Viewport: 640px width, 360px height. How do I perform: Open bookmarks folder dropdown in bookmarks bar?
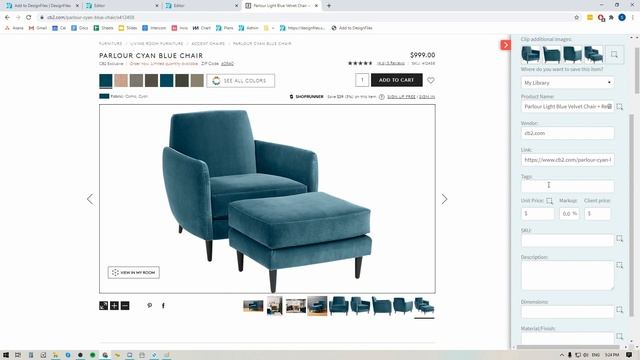pos(269,28)
